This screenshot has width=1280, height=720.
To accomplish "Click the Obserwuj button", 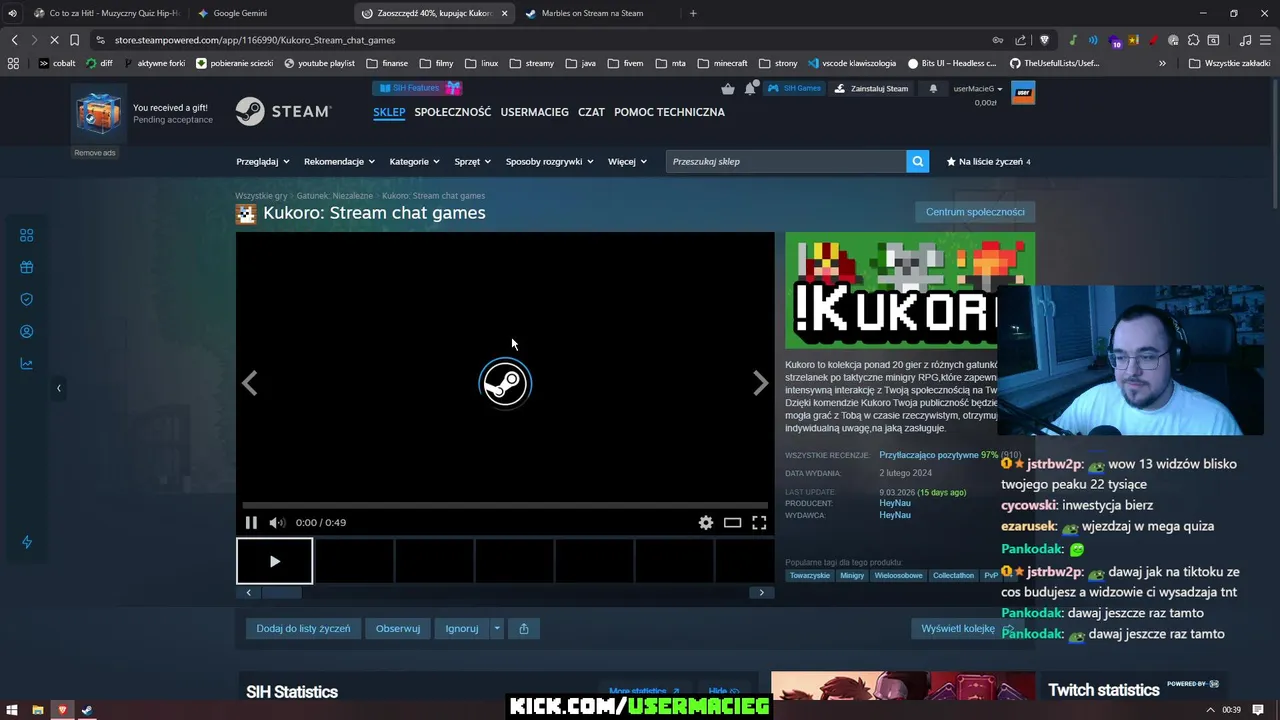I will coord(398,628).
